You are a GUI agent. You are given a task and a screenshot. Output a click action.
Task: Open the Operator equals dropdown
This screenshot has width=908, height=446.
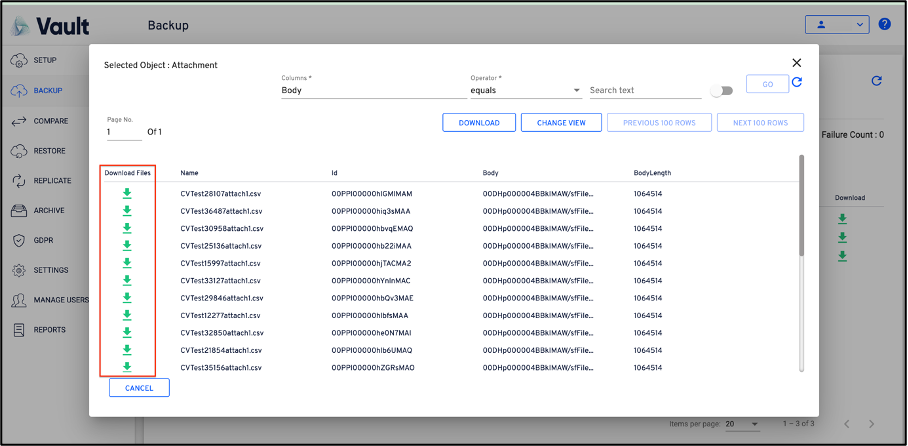click(526, 90)
